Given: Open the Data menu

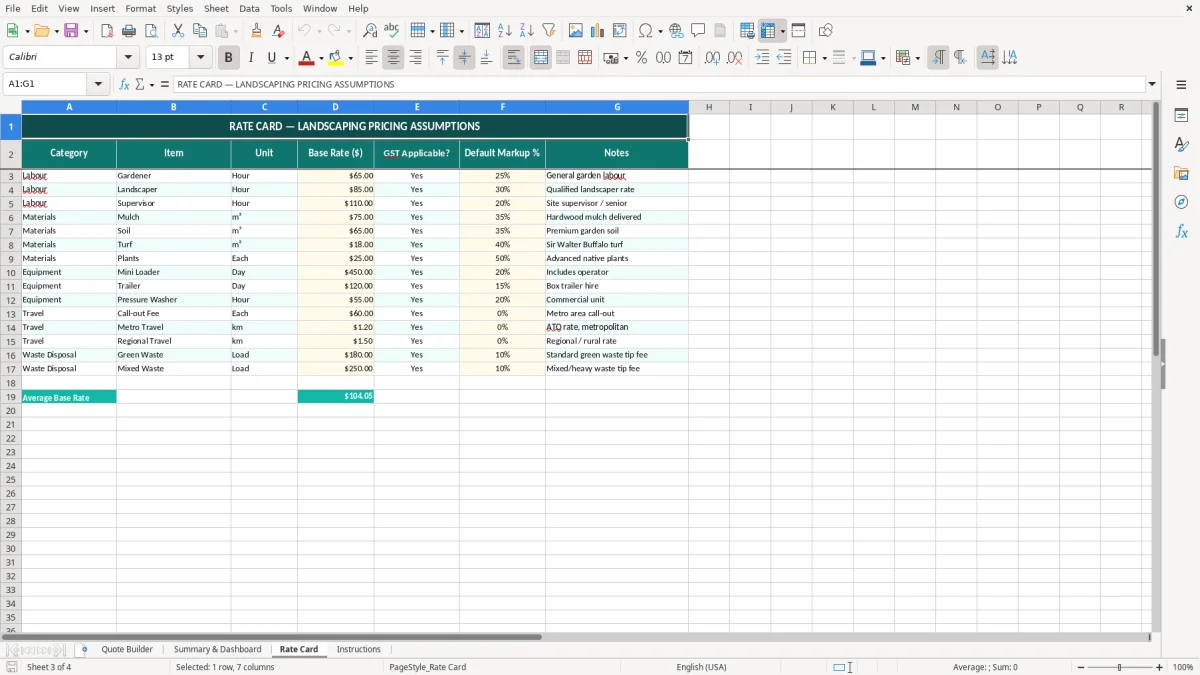Looking at the screenshot, I should point(249,8).
